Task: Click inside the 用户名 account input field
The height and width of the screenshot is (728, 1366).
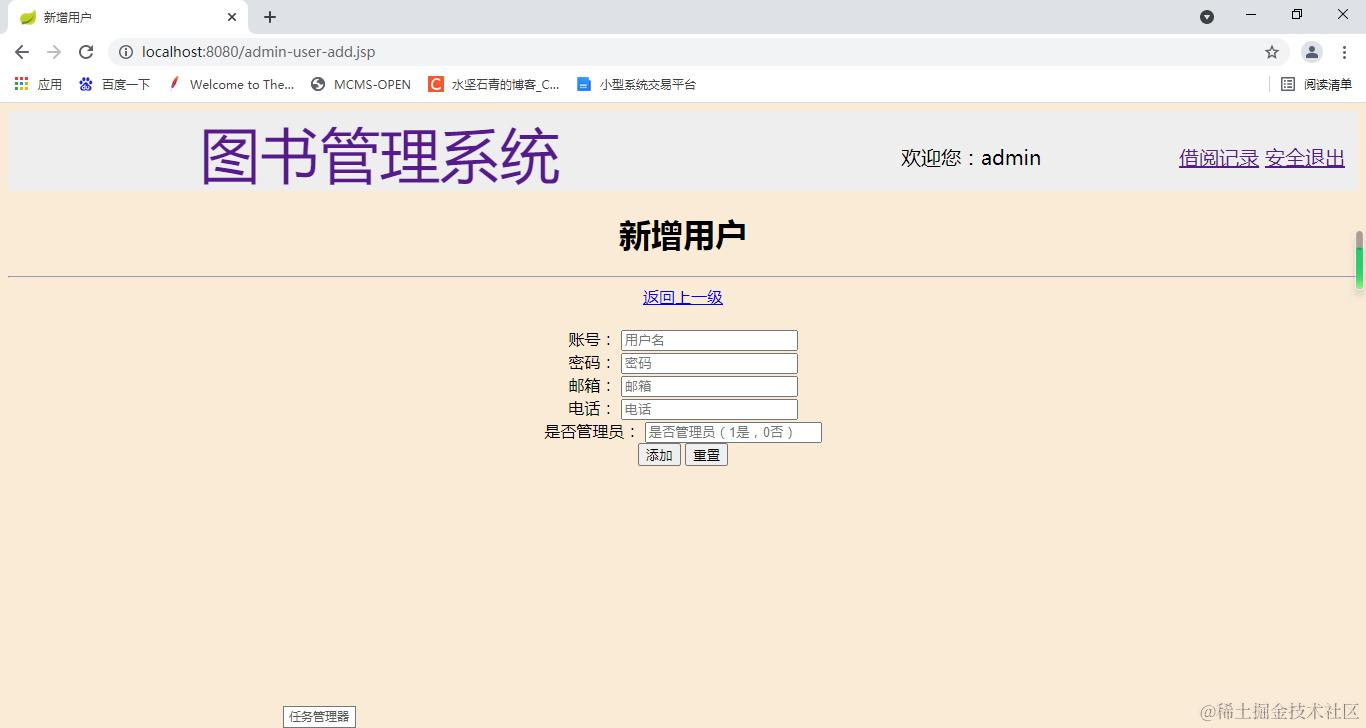Action: [x=708, y=339]
